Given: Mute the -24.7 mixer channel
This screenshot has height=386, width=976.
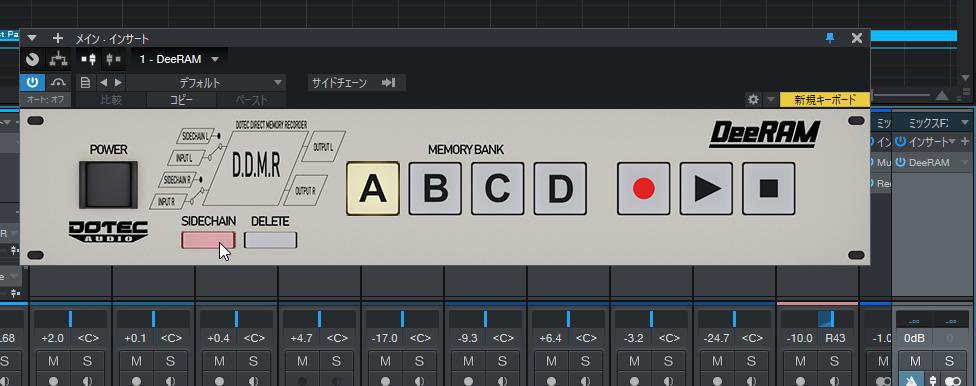Looking at the screenshot, I should [718, 361].
